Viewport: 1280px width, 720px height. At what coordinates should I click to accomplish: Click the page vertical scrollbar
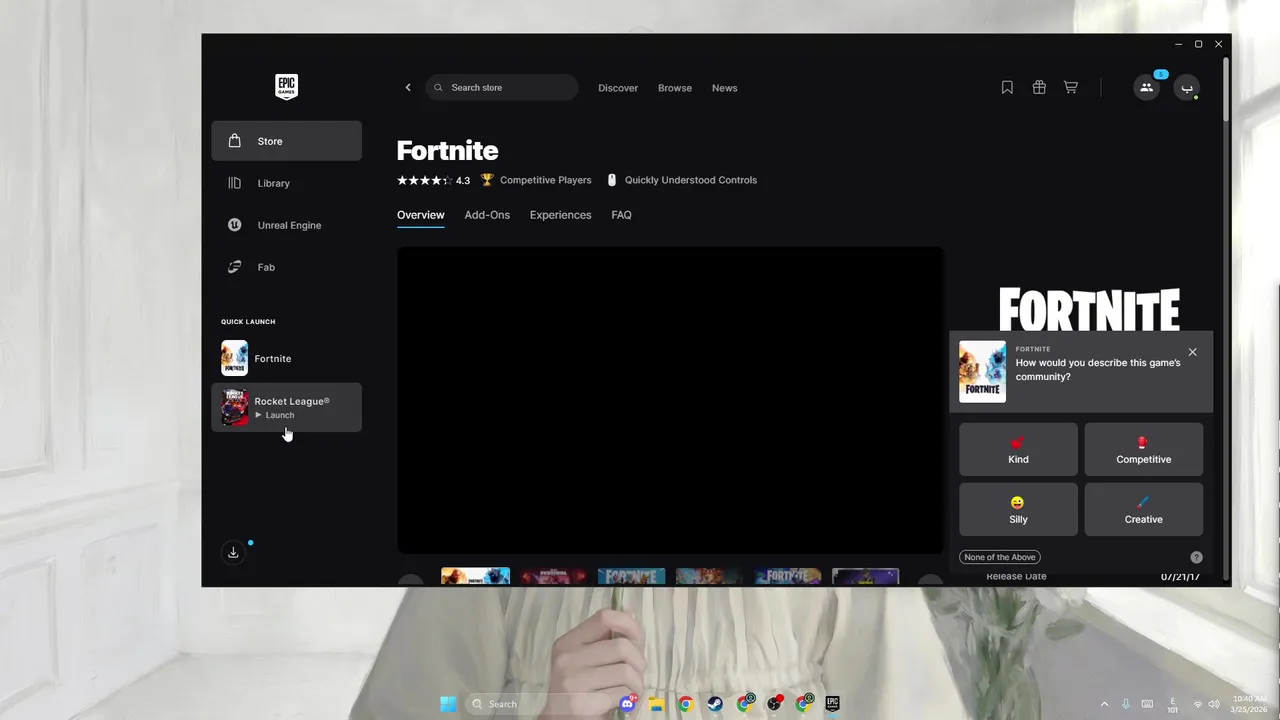1226,90
